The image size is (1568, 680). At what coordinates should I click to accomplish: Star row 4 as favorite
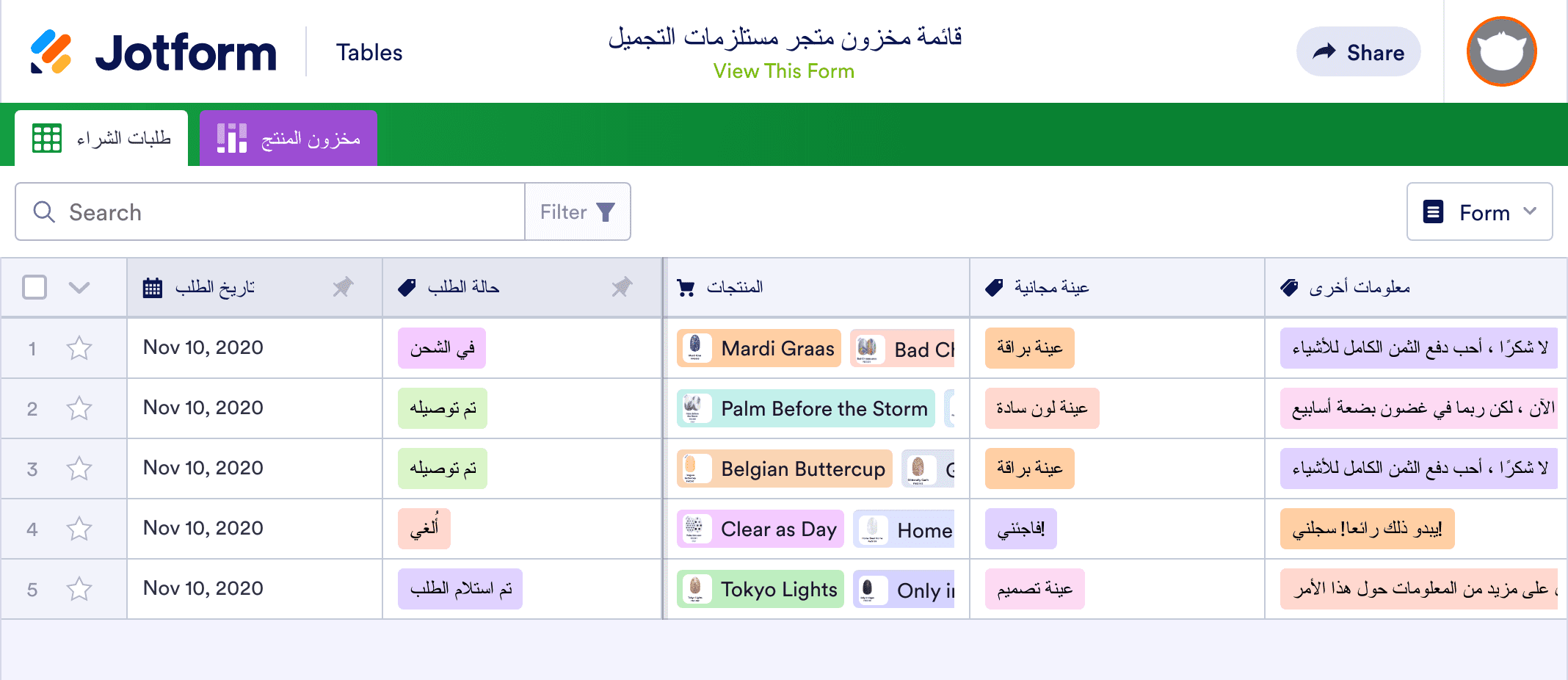coord(79,528)
